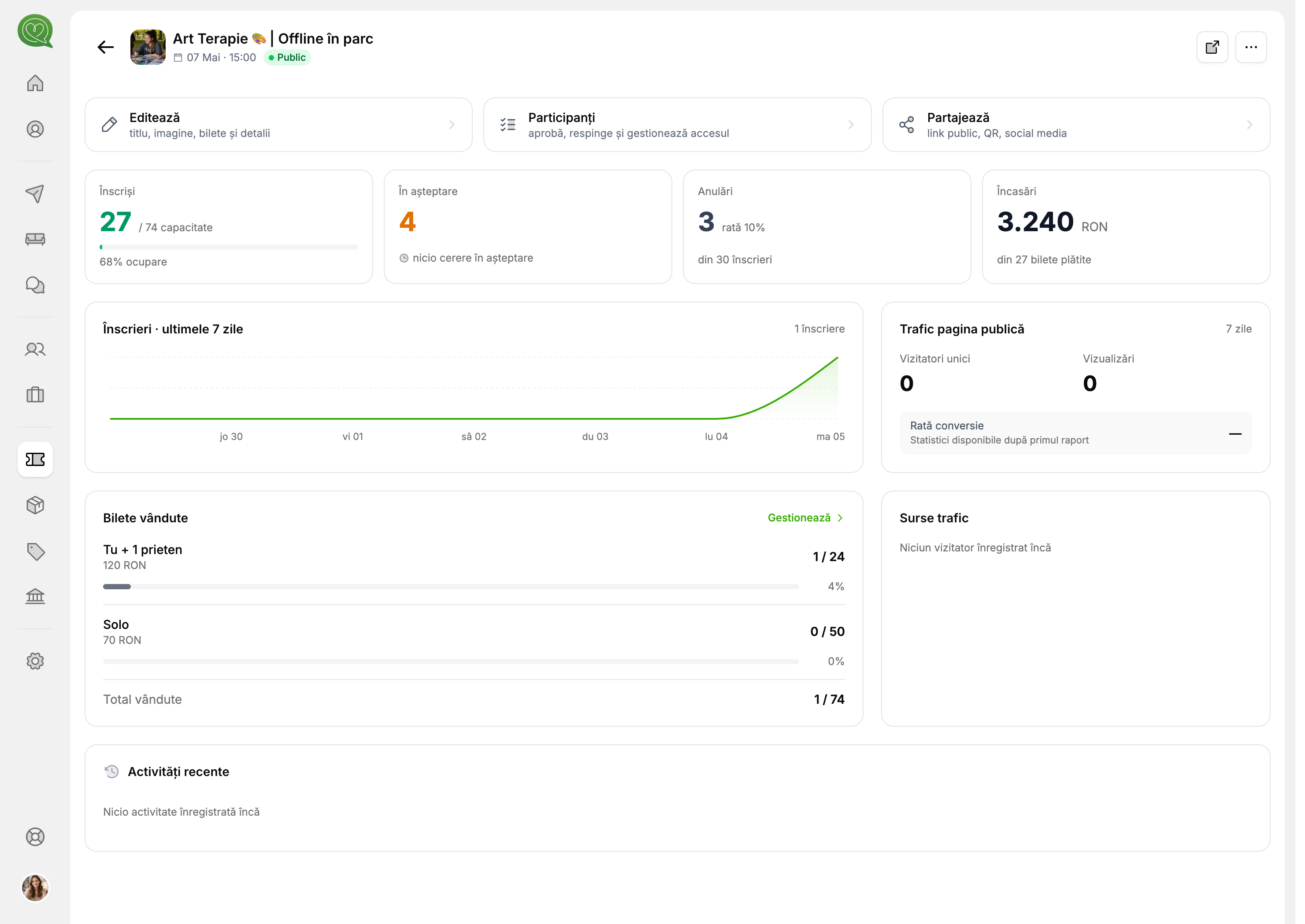Click the '1 / 74' total sold value
The width and height of the screenshot is (1305, 924).
[829, 699]
